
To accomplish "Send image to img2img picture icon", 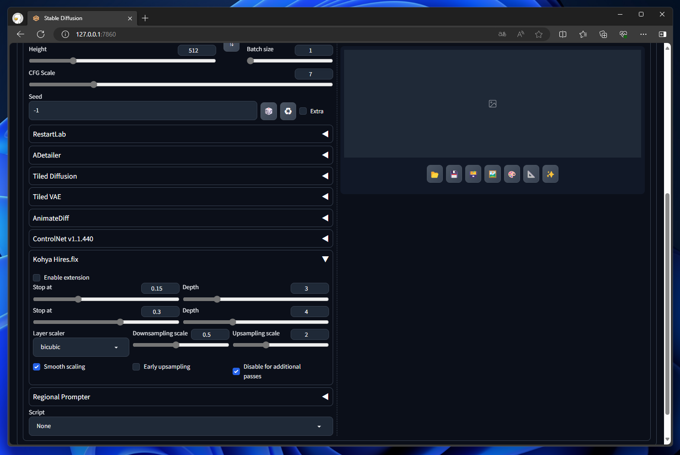I will coord(492,174).
